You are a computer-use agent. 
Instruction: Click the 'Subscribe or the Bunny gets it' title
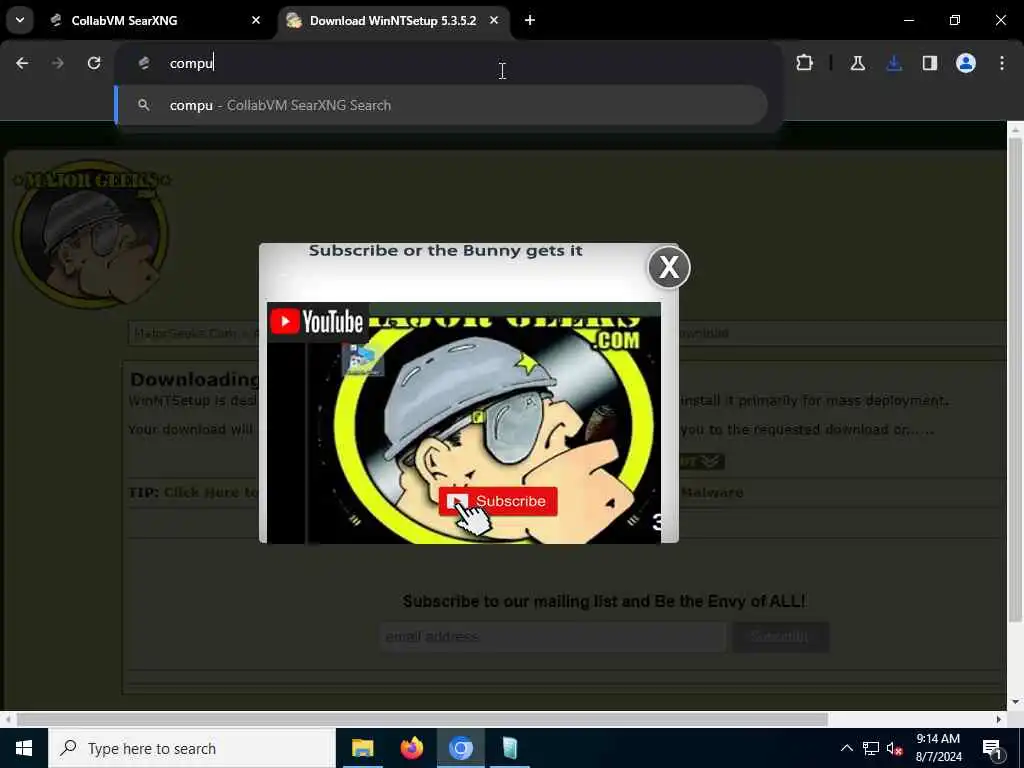click(x=445, y=251)
